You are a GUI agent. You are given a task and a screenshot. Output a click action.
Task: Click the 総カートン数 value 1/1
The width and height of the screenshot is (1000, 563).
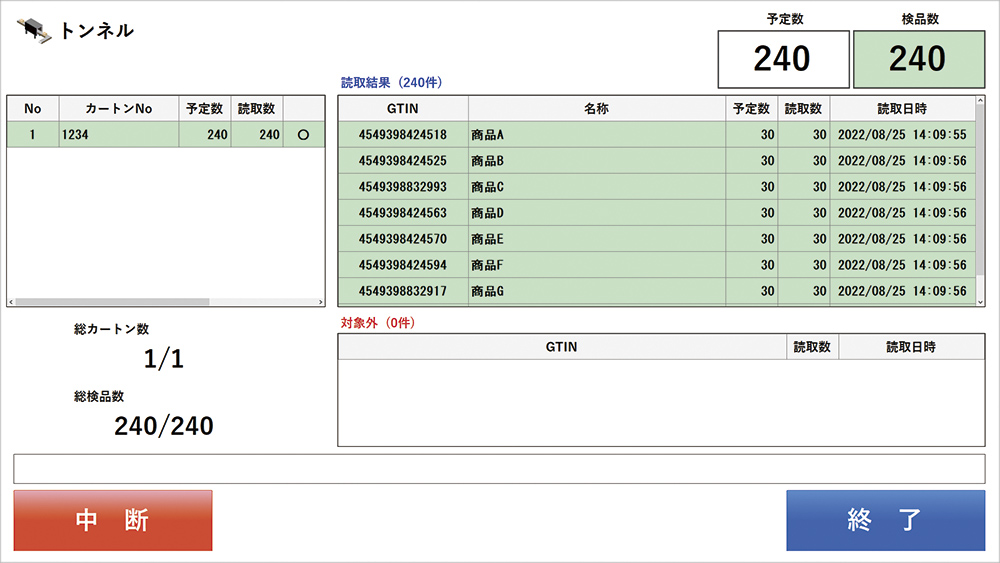[164, 359]
